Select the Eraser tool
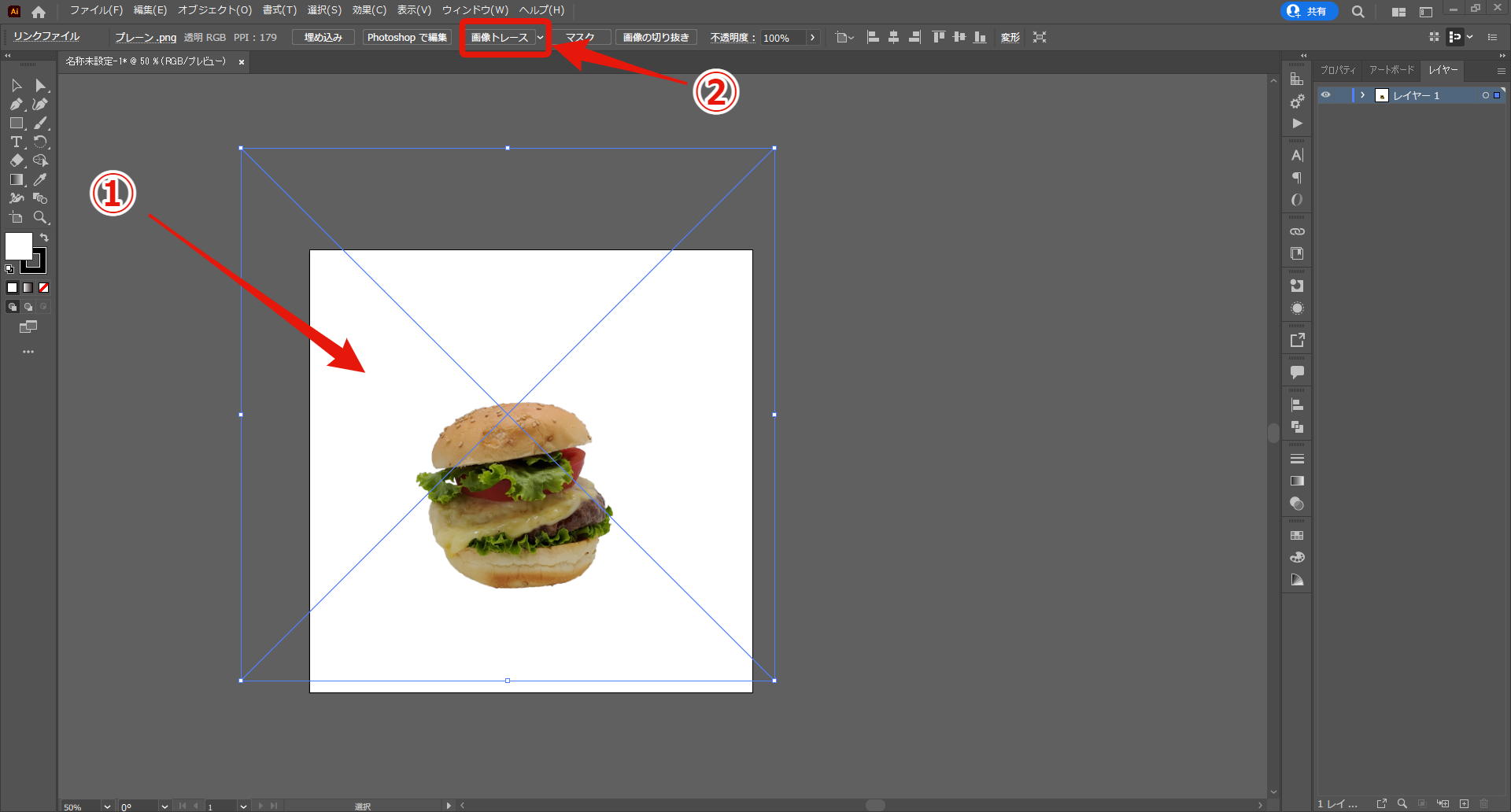Image resolution: width=1511 pixels, height=812 pixels. click(16, 161)
